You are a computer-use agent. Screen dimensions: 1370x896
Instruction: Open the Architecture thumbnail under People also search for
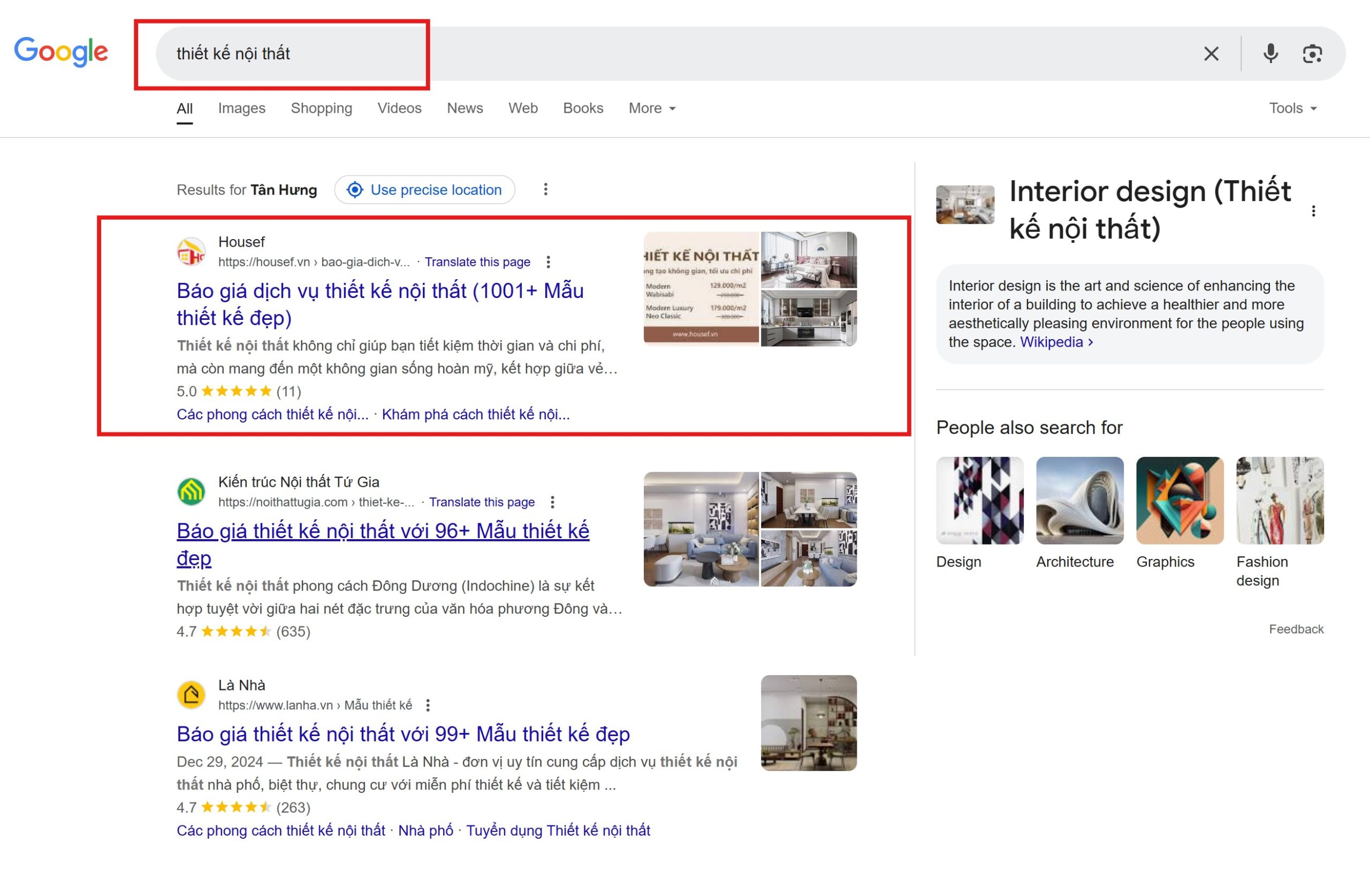coord(1079,500)
